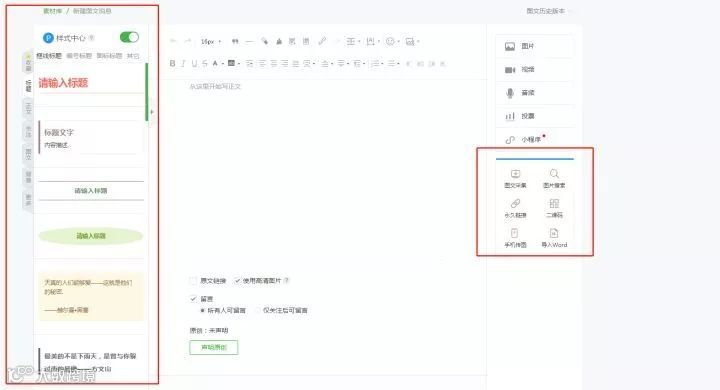
Task: Uncheck the 留言 checkbox
Action: tap(193, 299)
